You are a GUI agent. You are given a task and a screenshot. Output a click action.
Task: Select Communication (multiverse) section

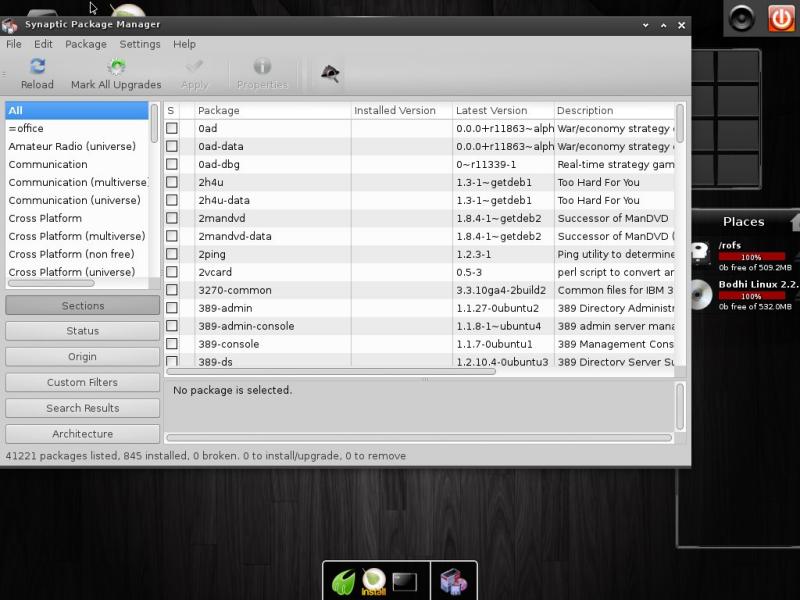click(77, 182)
